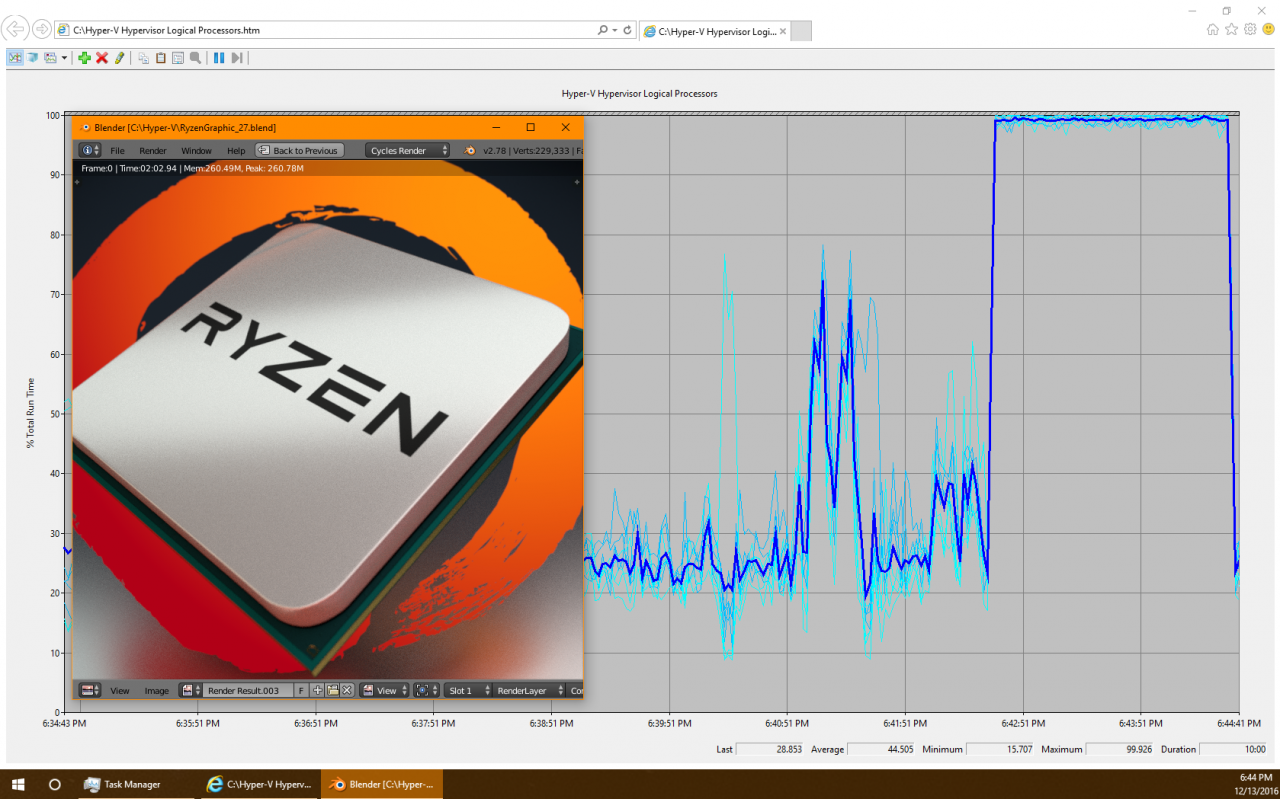Click the Average value field showing 44.505
Screen dimensions: 1280x799
click(881, 749)
